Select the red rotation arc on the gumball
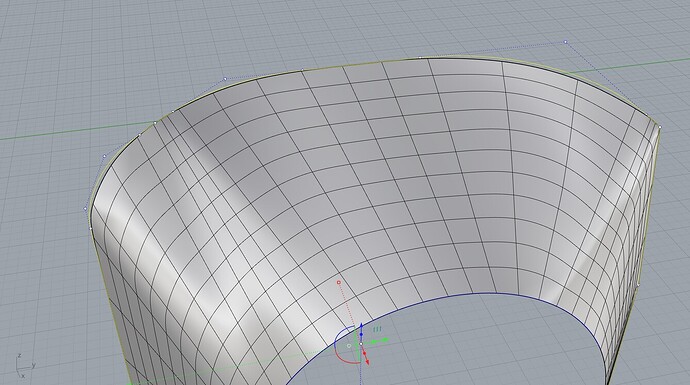690x385 pixels. [x=344, y=360]
